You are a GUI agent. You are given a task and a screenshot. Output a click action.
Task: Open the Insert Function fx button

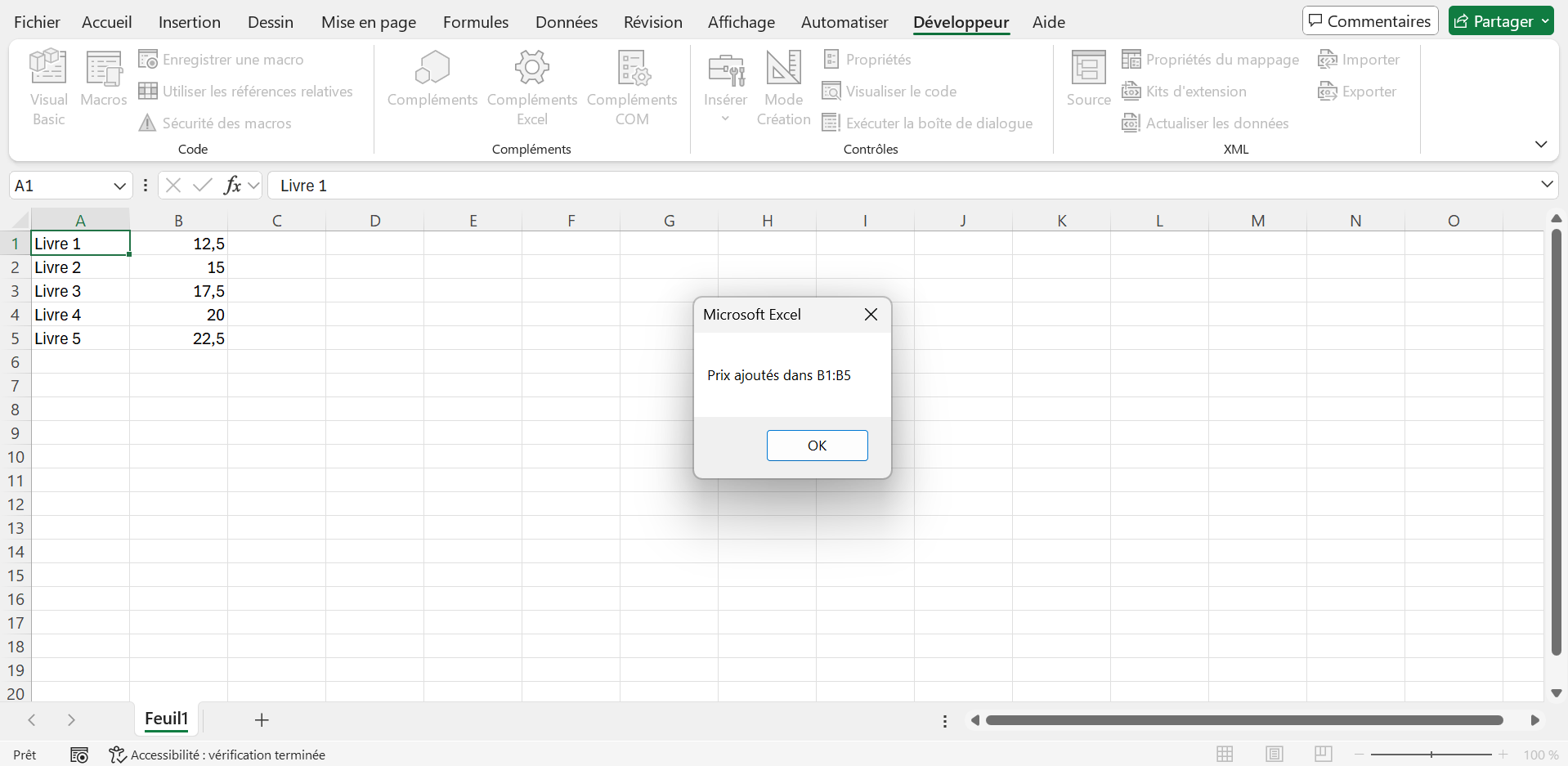[x=233, y=186]
